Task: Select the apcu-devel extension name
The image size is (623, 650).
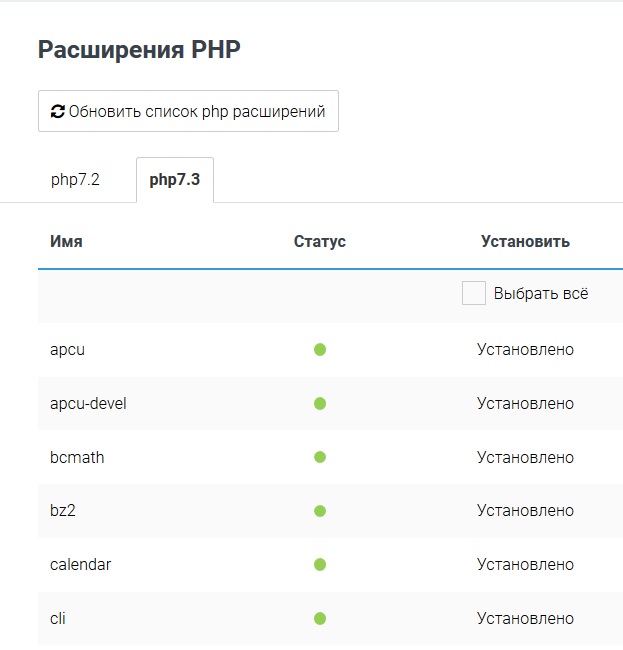Action: (88, 404)
